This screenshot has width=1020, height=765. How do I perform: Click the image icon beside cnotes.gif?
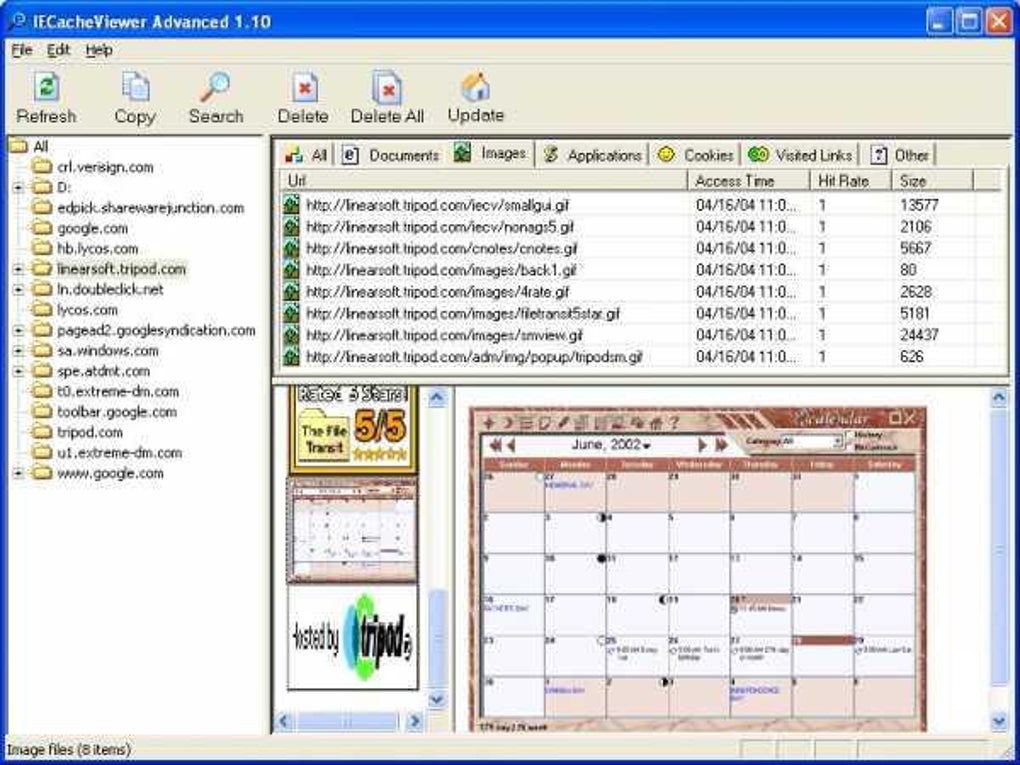291,248
